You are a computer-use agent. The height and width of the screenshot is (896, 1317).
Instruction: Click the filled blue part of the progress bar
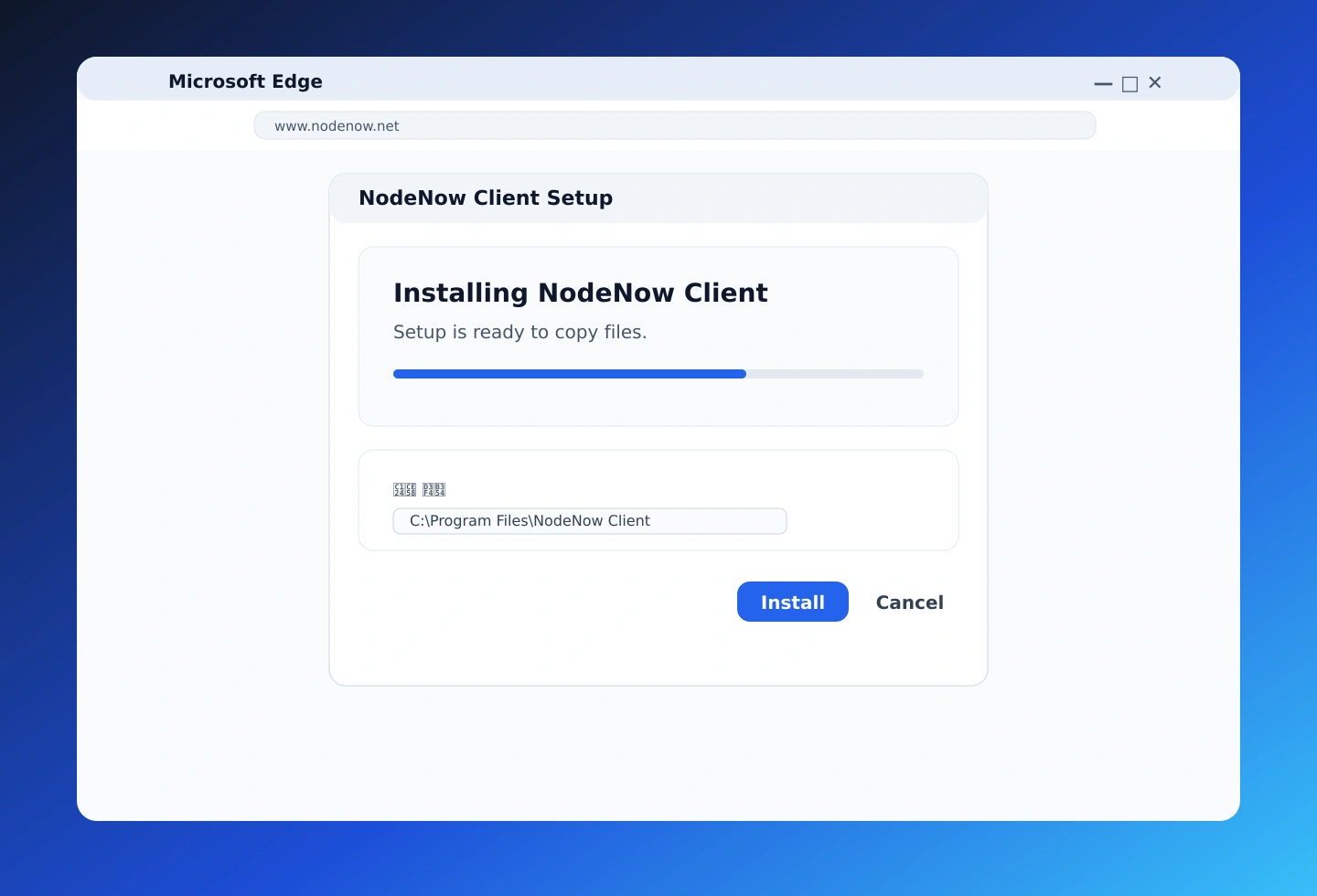click(x=569, y=374)
